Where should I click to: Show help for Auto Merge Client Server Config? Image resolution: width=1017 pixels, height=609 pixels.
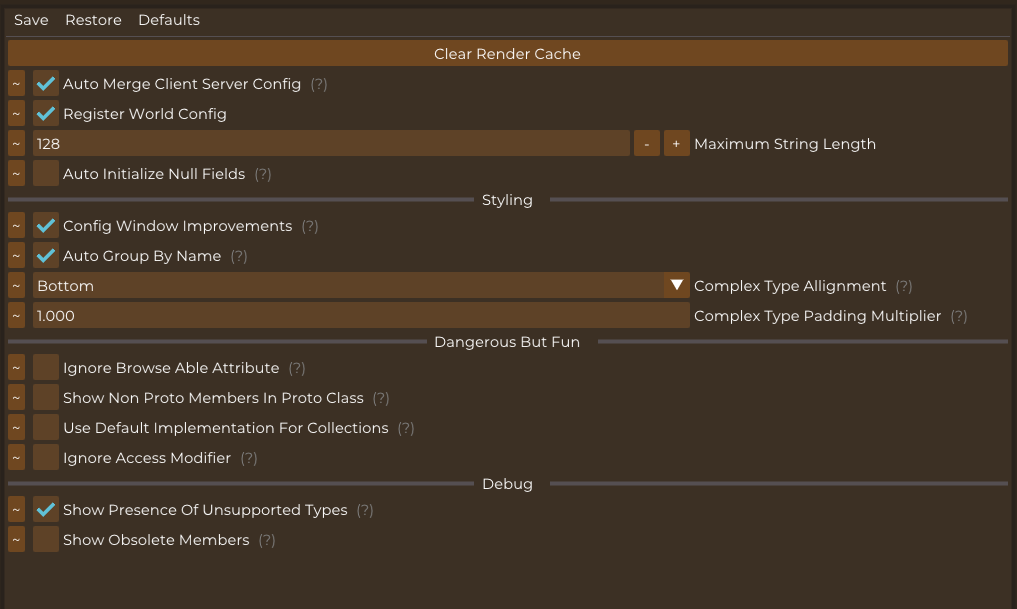318,84
